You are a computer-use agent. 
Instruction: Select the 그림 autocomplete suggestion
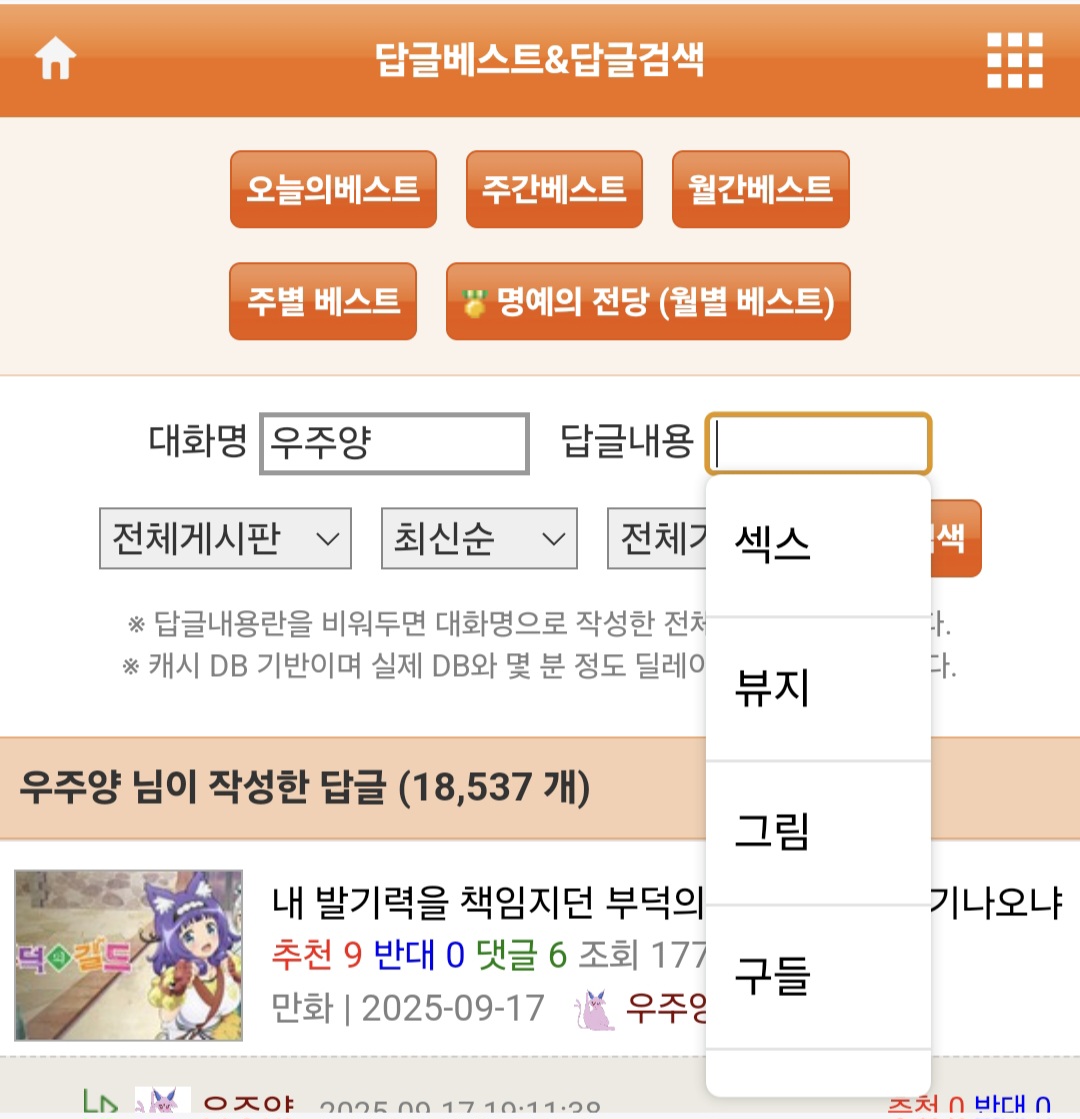[x=818, y=833]
